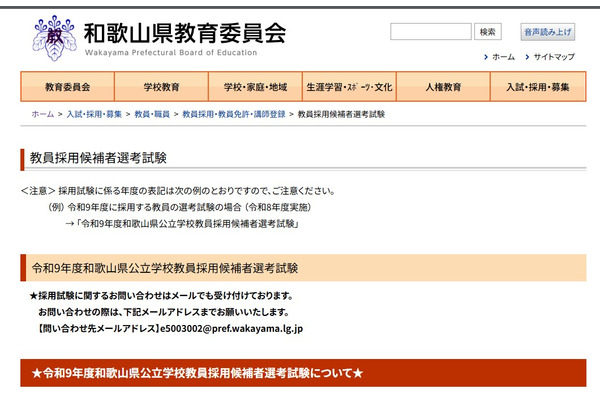The width and height of the screenshot is (600, 400).
Task: Click the お問い合わせの際は line
Action: point(164,312)
